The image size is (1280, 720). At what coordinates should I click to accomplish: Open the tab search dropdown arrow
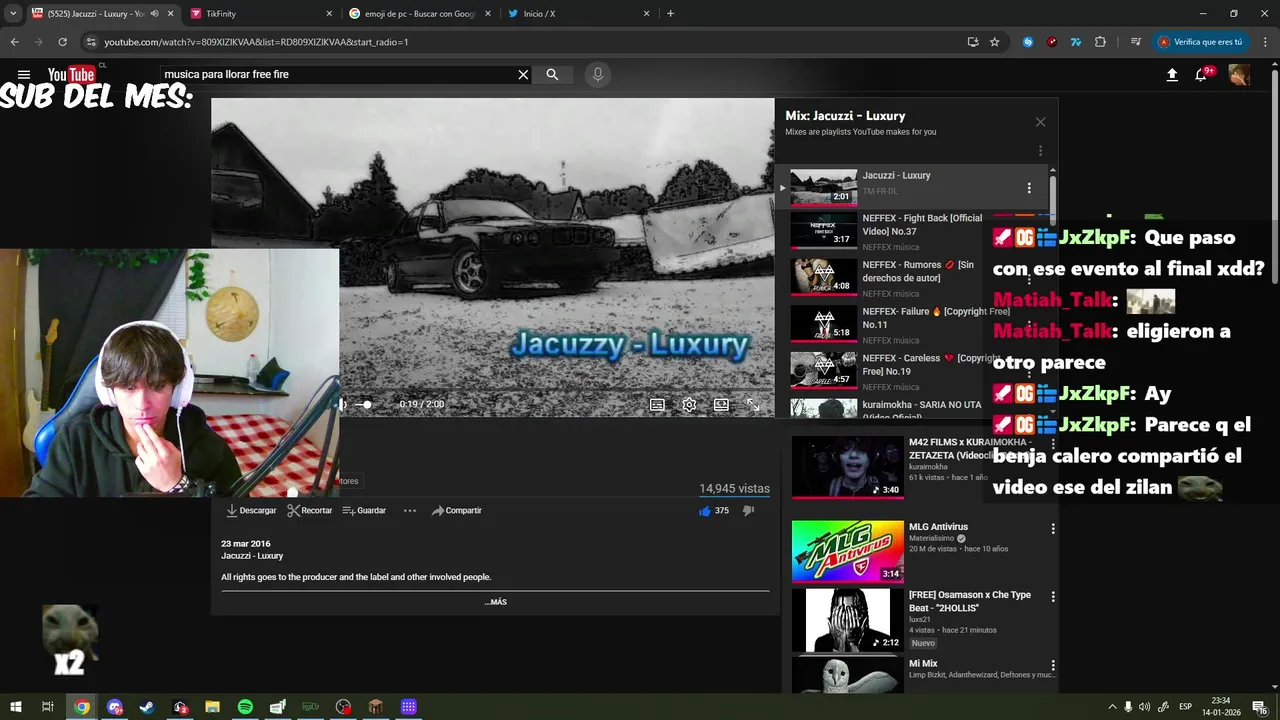click(13, 14)
